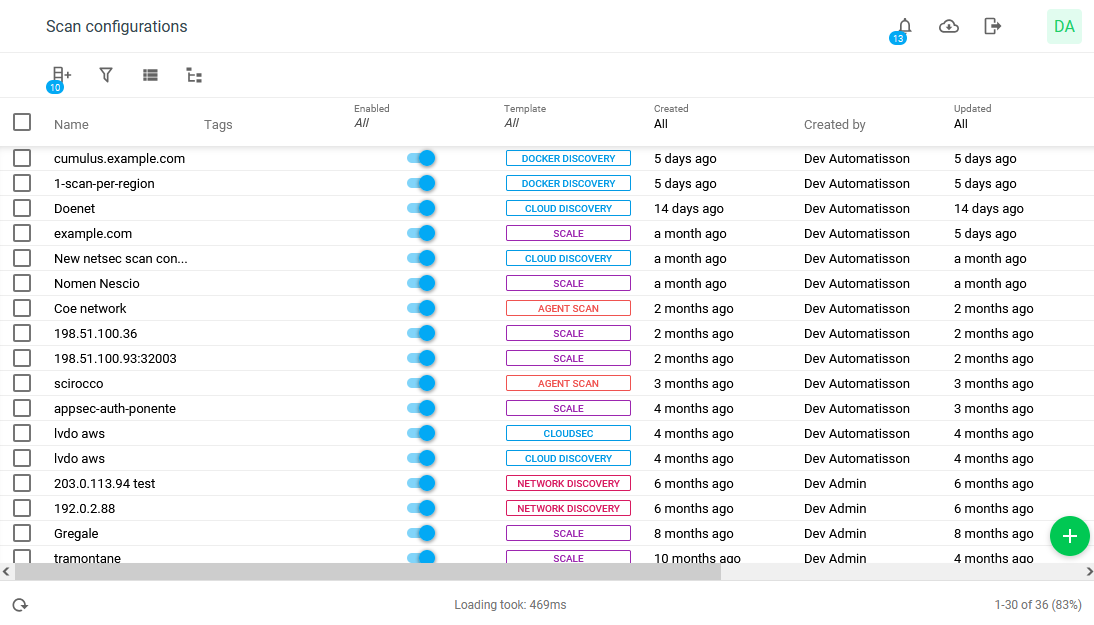This screenshot has width=1094, height=625.
Task: Switch to list view
Action: 149,74
